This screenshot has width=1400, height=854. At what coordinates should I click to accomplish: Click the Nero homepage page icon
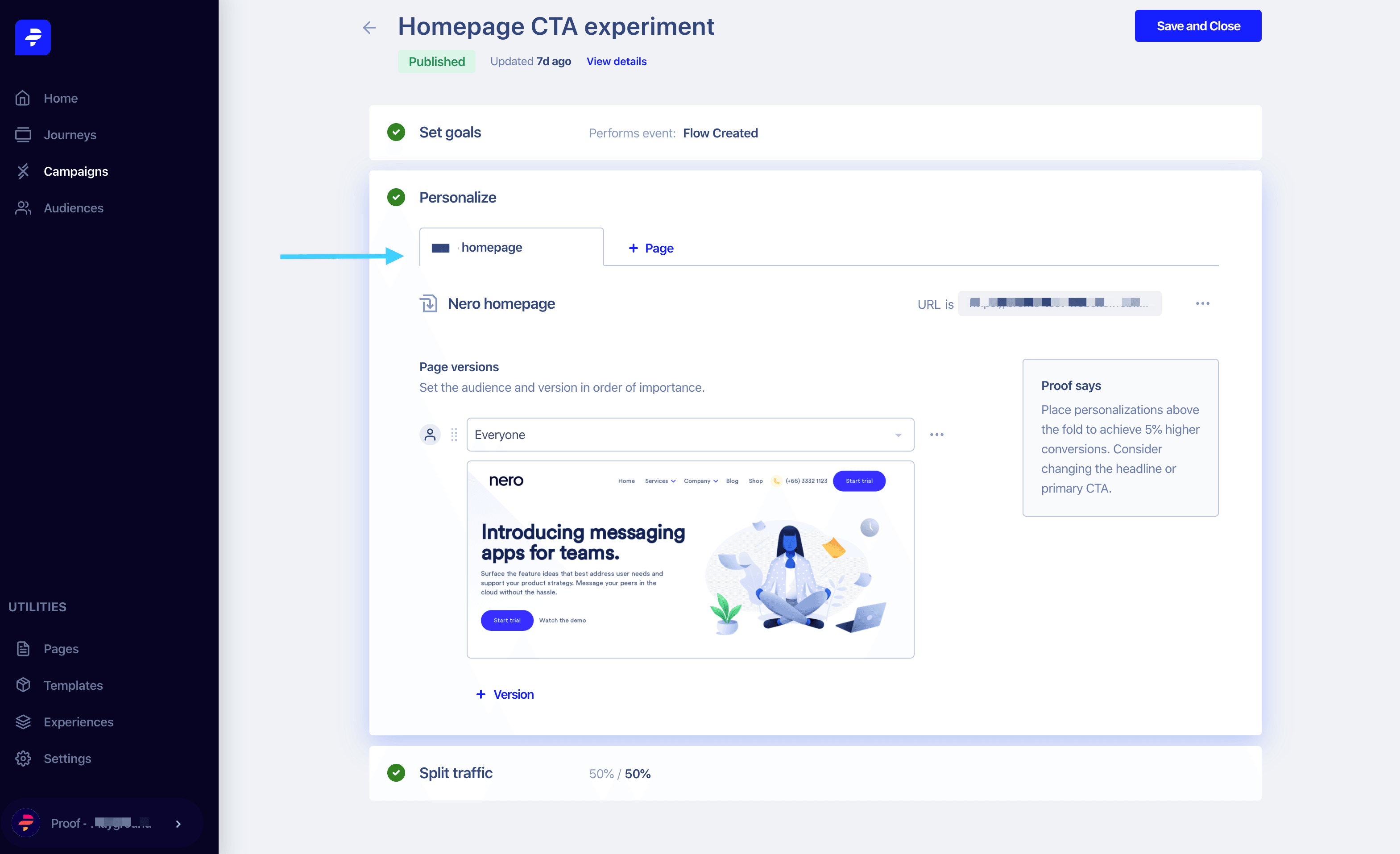(x=428, y=303)
